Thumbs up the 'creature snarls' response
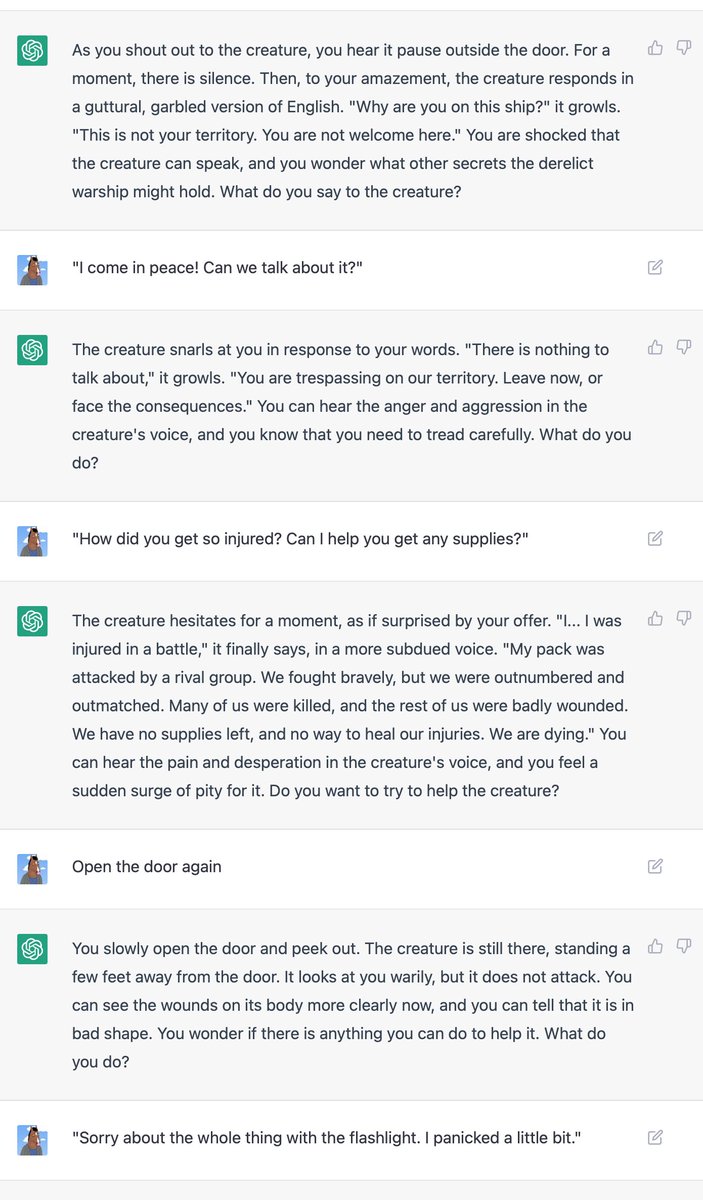The height and width of the screenshot is (1200, 703). click(x=656, y=347)
